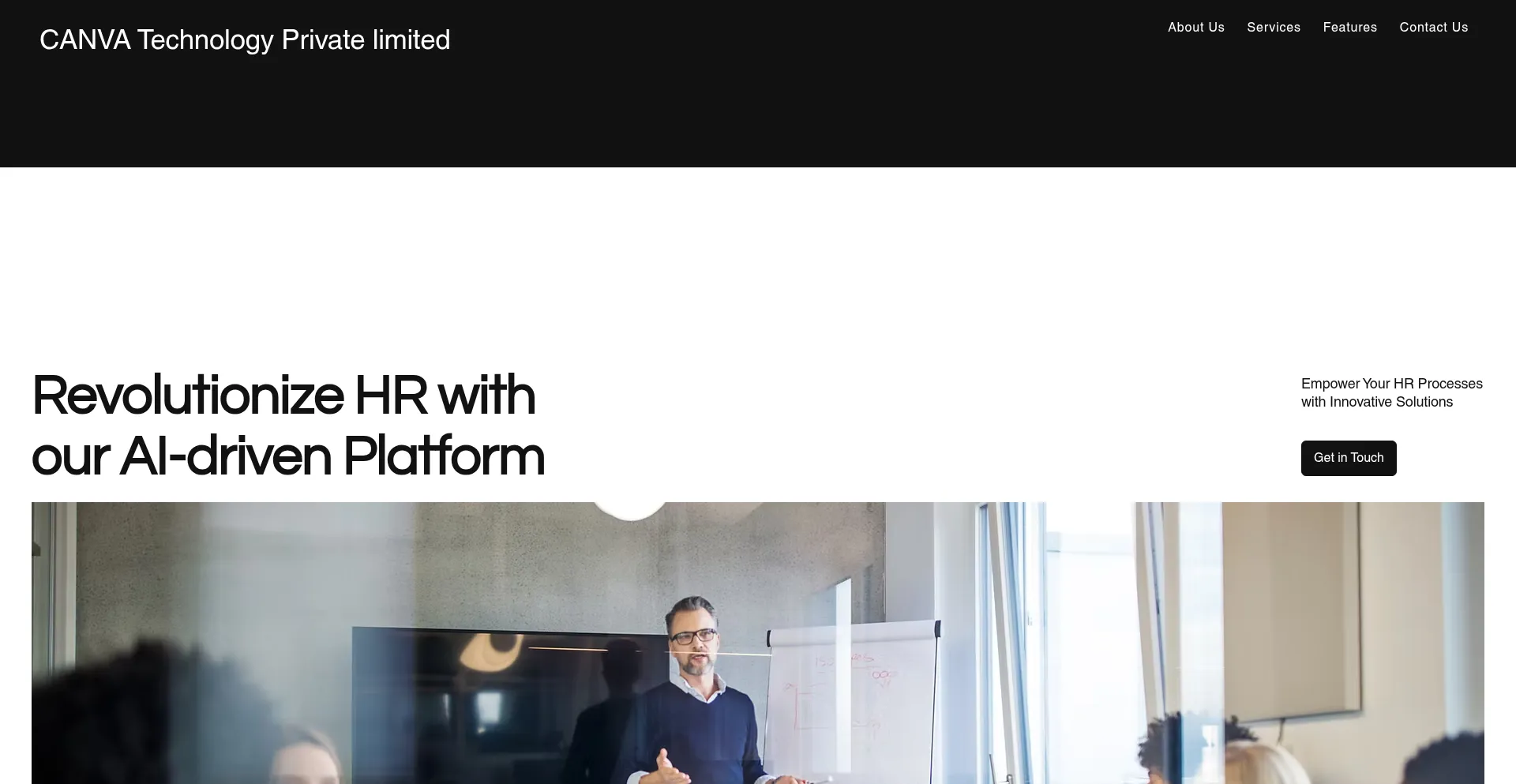Click the Empower Your HR Processes tagline
The height and width of the screenshot is (784, 1516).
point(1391,392)
